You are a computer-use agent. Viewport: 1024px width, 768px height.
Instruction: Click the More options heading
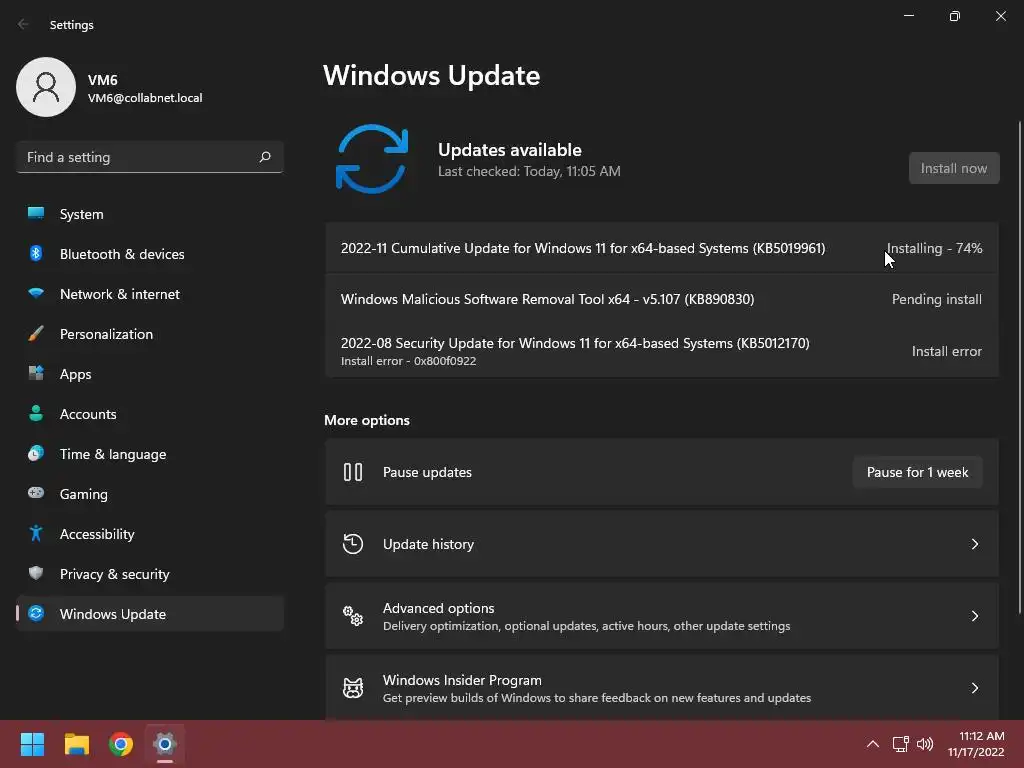pyautogui.click(x=367, y=420)
